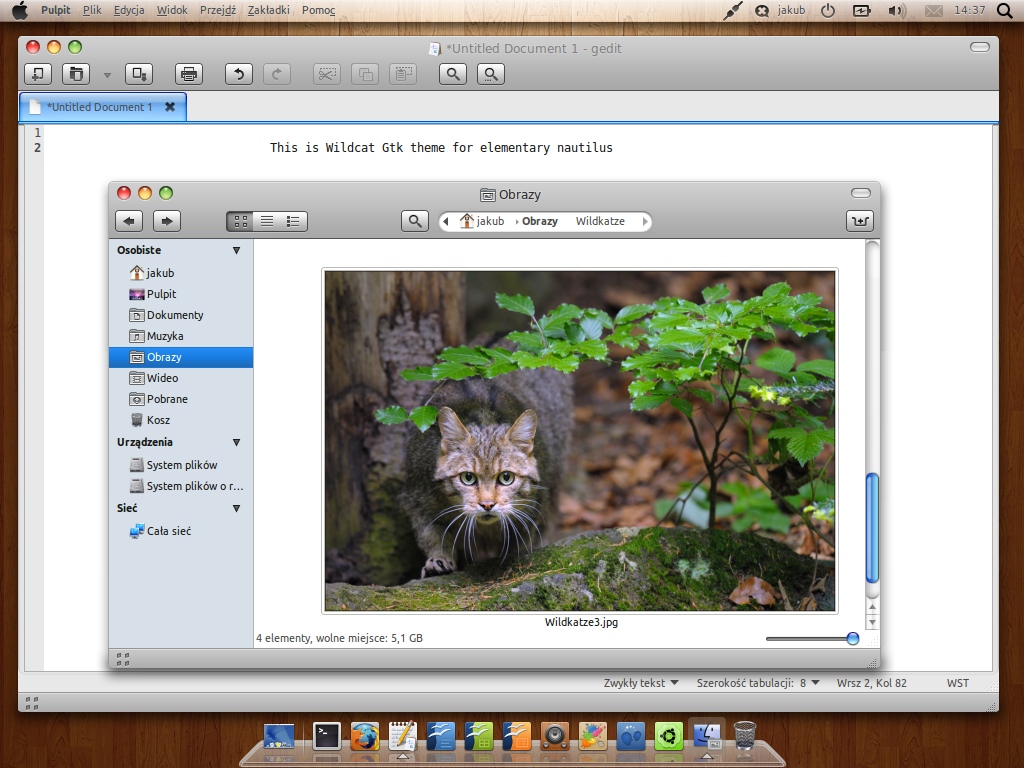Collapse the Urządzenia sidebar section
The height and width of the screenshot is (768, 1024).
coord(236,442)
